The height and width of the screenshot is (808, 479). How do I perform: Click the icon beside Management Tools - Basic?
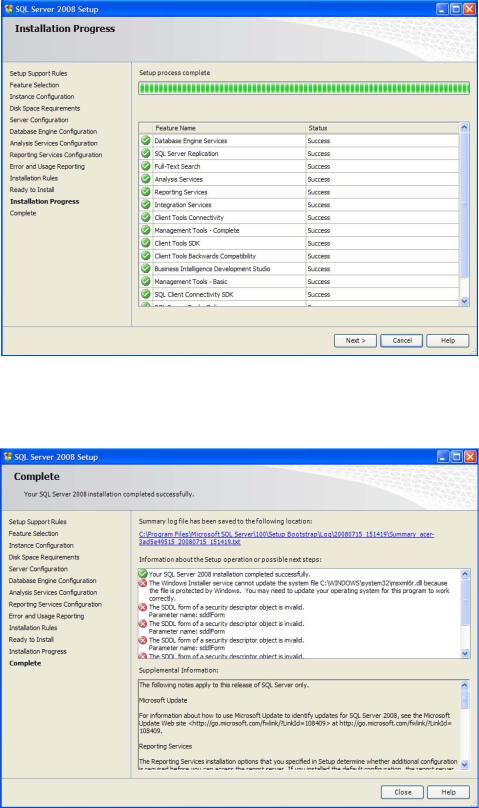(x=146, y=281)
